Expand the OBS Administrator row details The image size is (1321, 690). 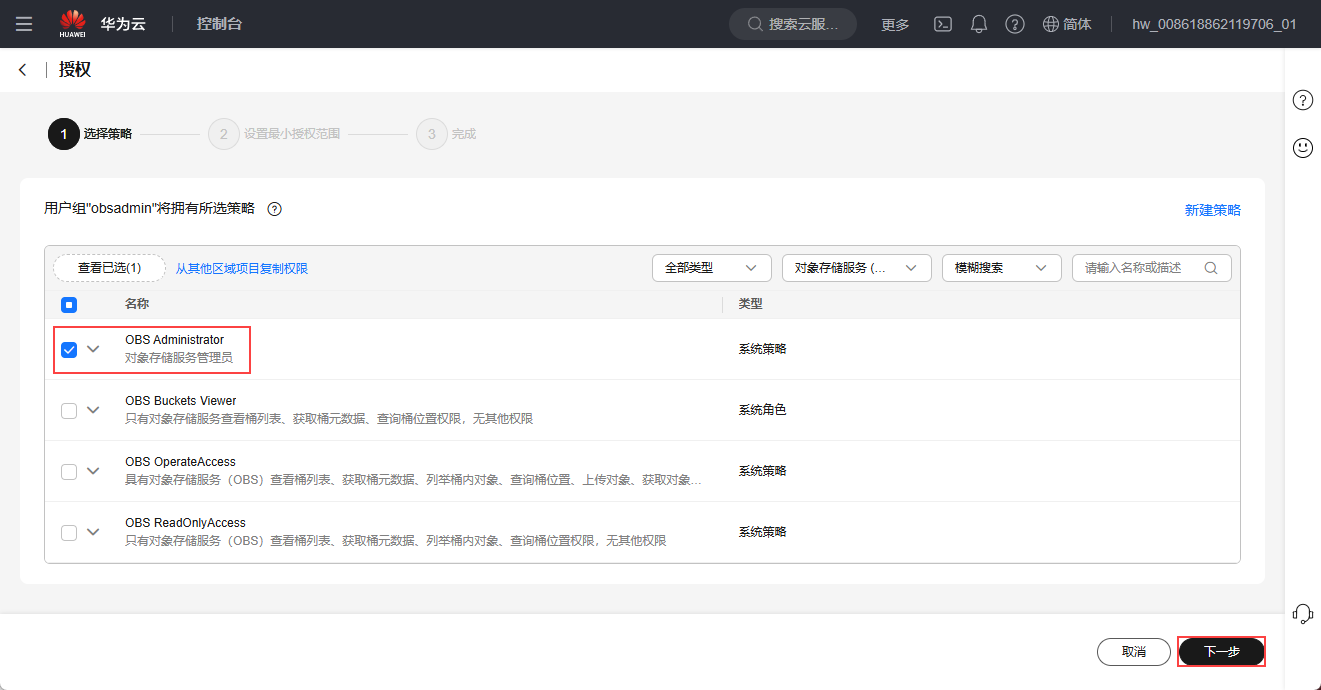tap(94, 349)
